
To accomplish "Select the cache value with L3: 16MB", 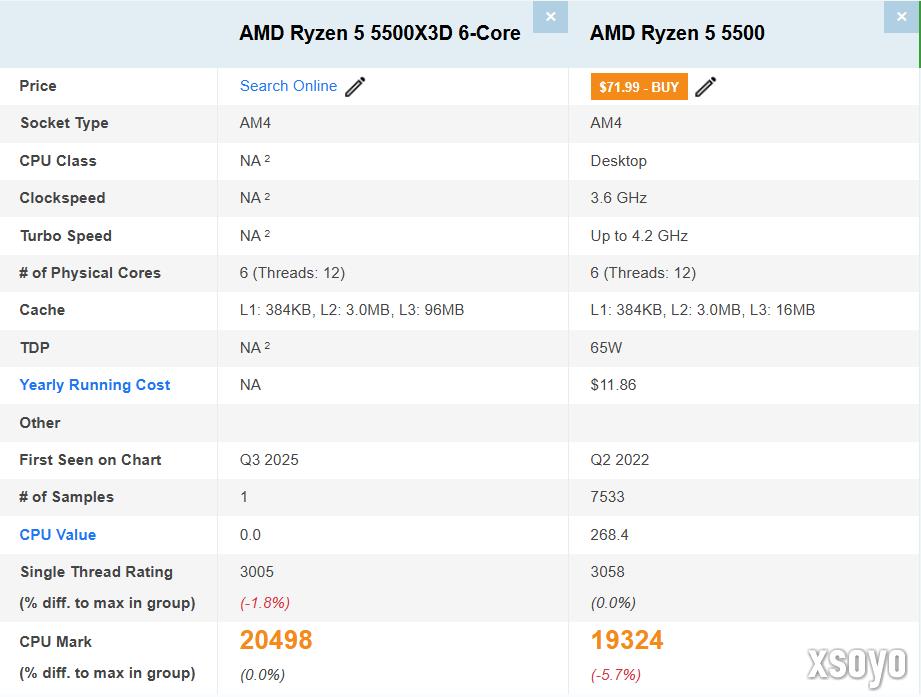I will [702, 309].
